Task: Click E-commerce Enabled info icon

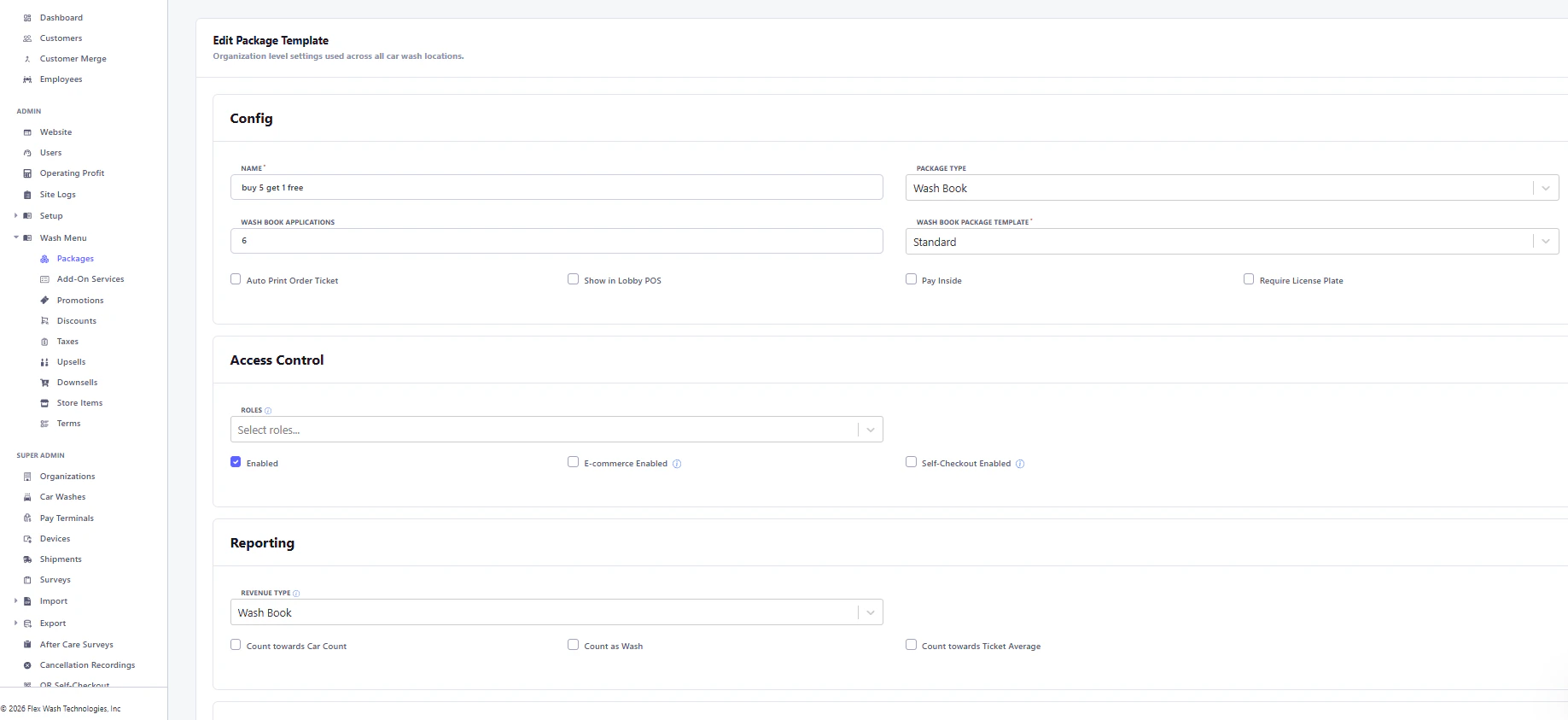Action: [677, 464]
